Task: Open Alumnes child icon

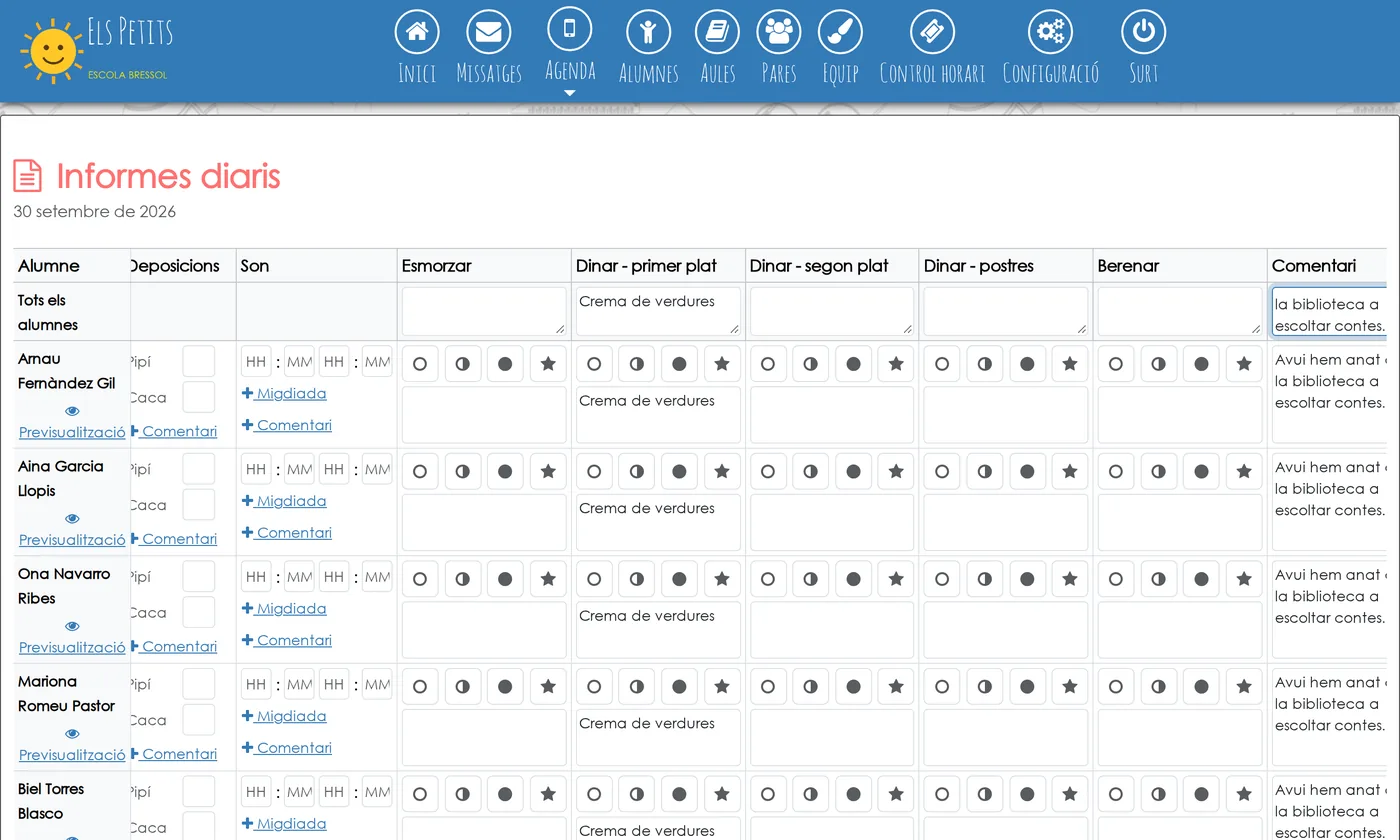Action: coord(648,32)
